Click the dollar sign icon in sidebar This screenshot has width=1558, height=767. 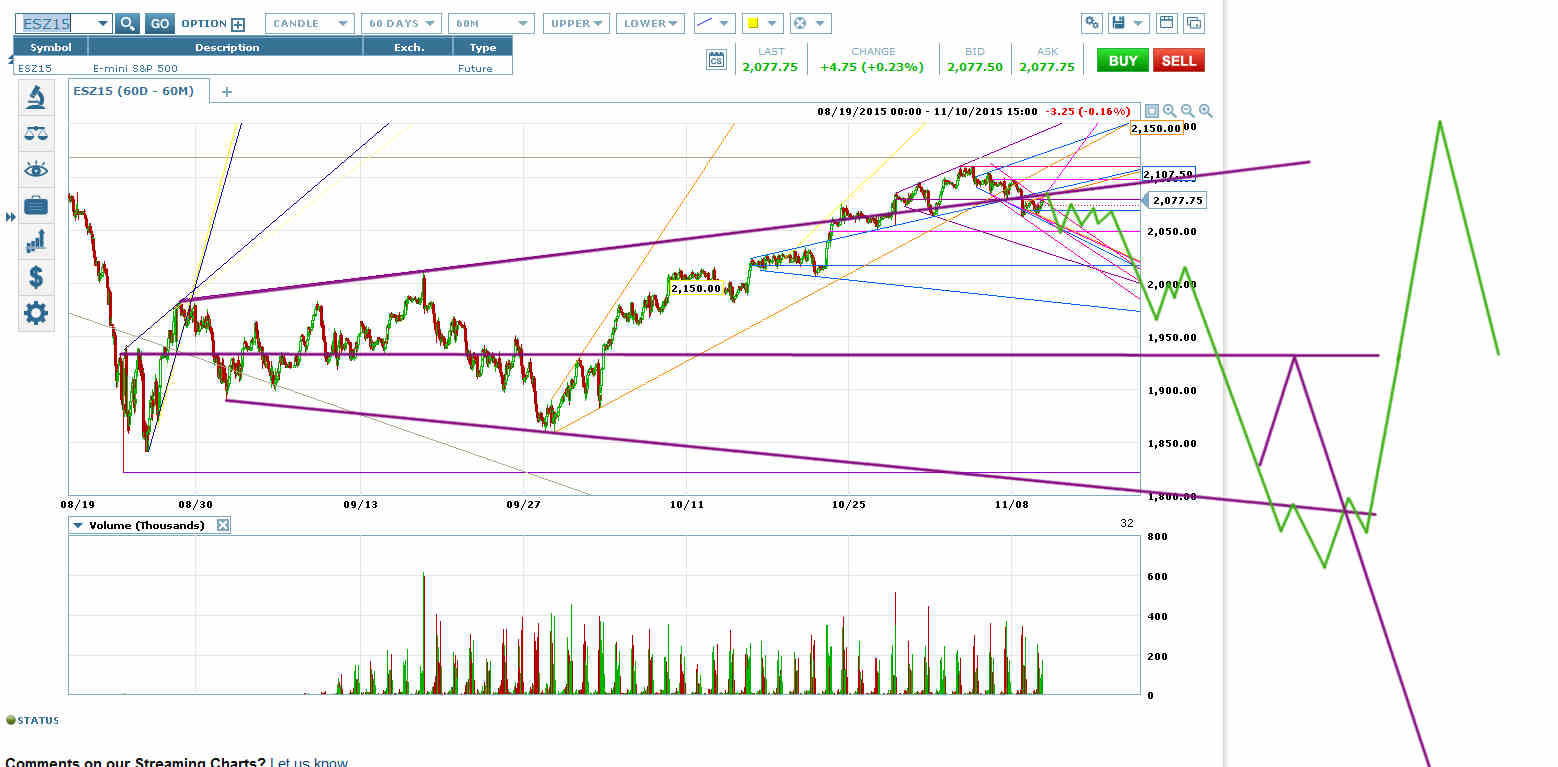tap(35, 277)
